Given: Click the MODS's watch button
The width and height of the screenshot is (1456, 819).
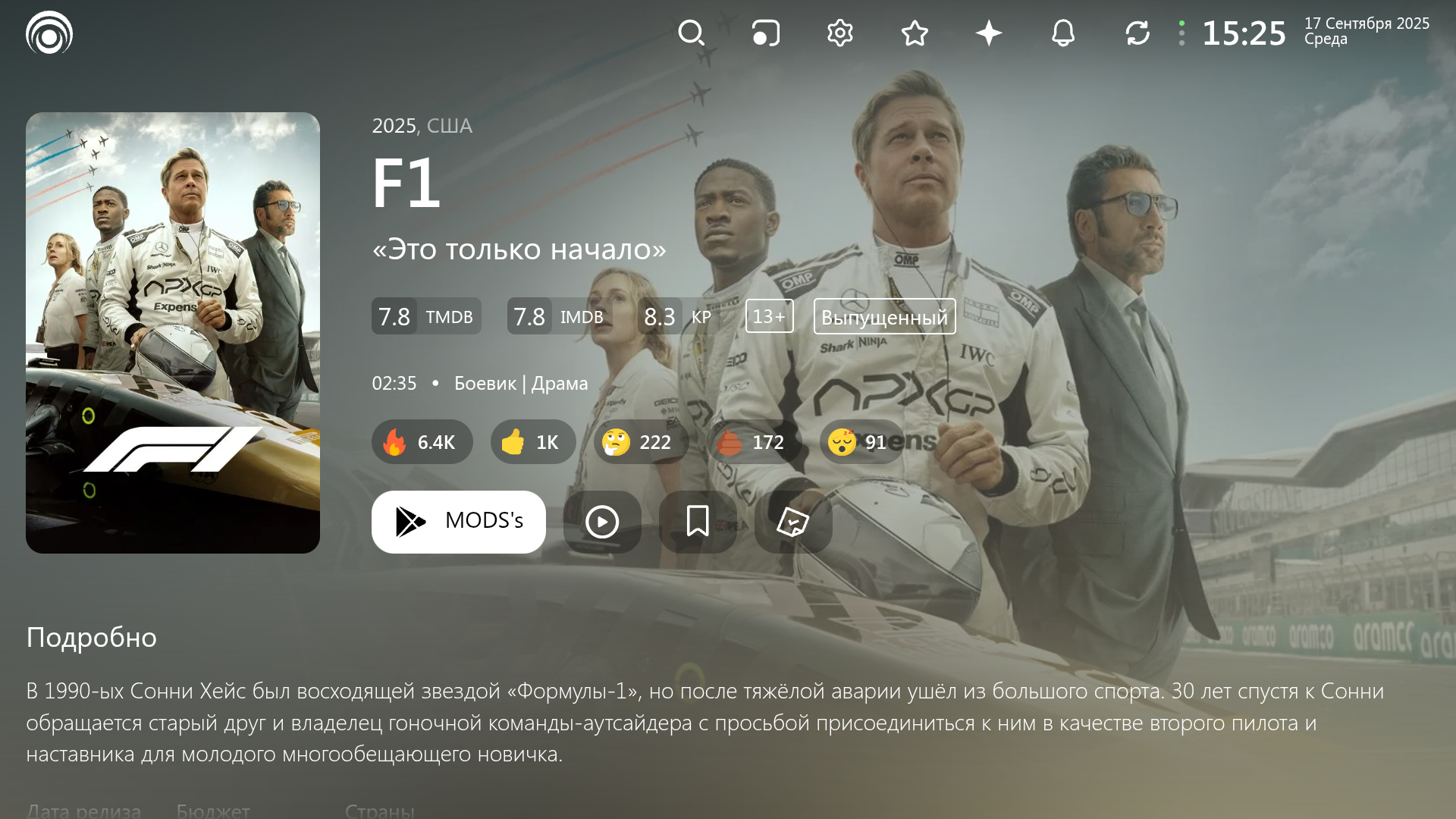Looking at the screenshot, I should [459, 522].
